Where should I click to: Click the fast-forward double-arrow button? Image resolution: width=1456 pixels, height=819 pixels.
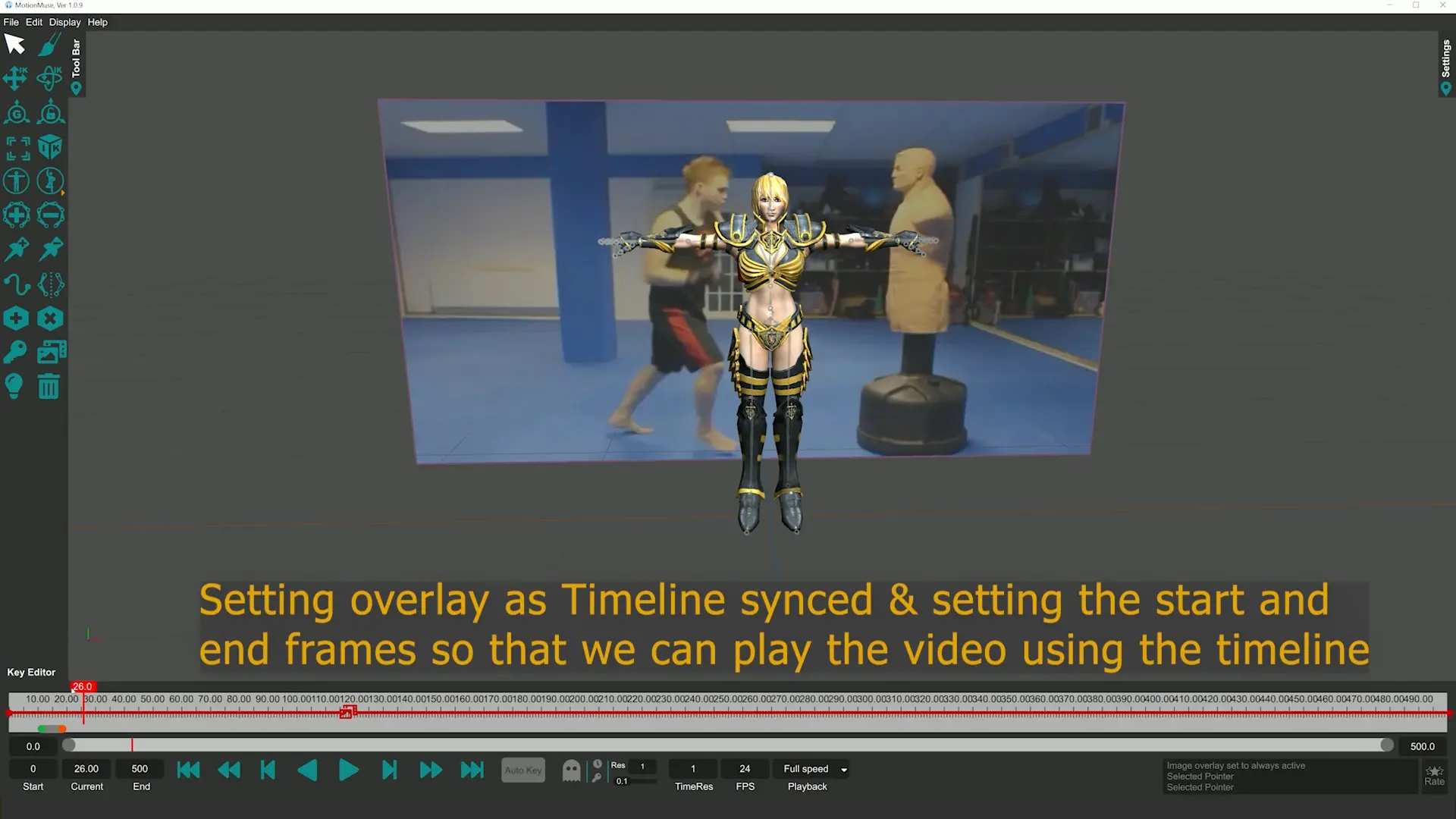click(431, 770)
